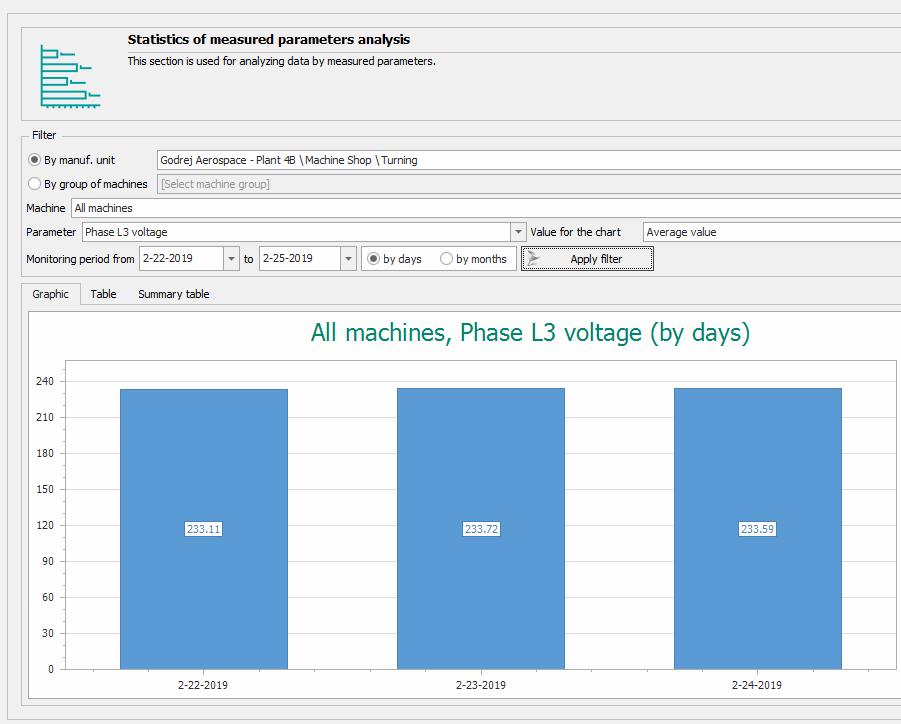Click the Statistics of measured parameters heading
Screen dimensions: 901x724
(x=269, y=40)
